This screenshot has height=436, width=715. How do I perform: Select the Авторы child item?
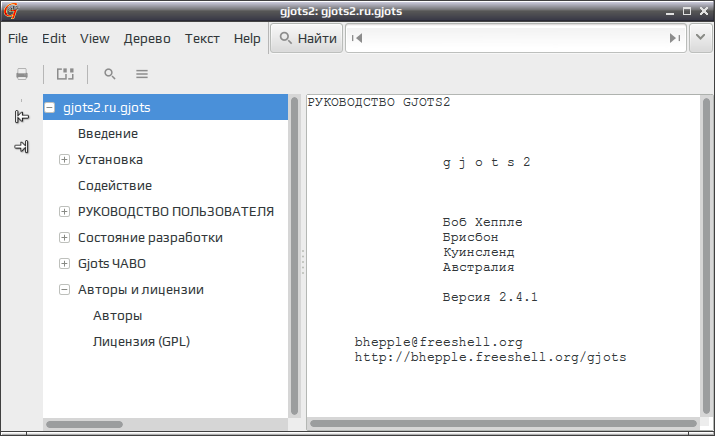point(118,316)
